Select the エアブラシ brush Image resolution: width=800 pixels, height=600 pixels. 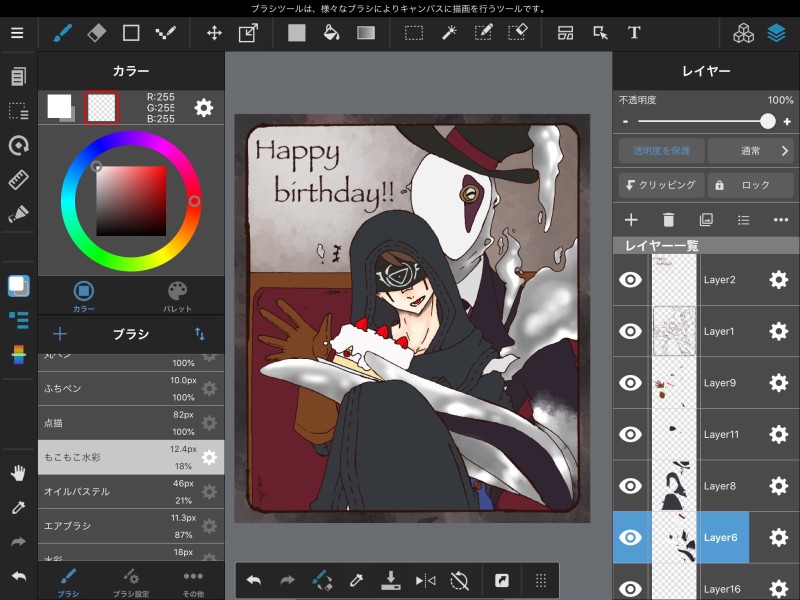click(x=131, y=526)
